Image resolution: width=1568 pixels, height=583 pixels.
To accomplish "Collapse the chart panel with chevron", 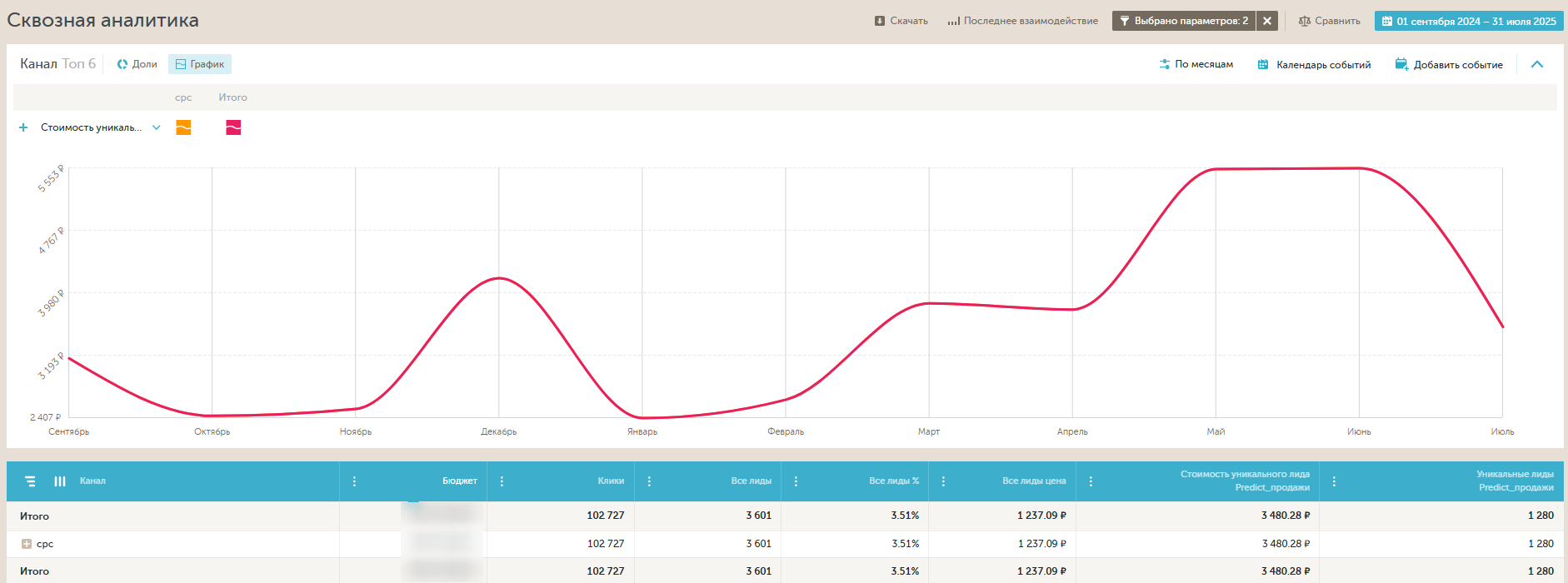I will 1537,64.
